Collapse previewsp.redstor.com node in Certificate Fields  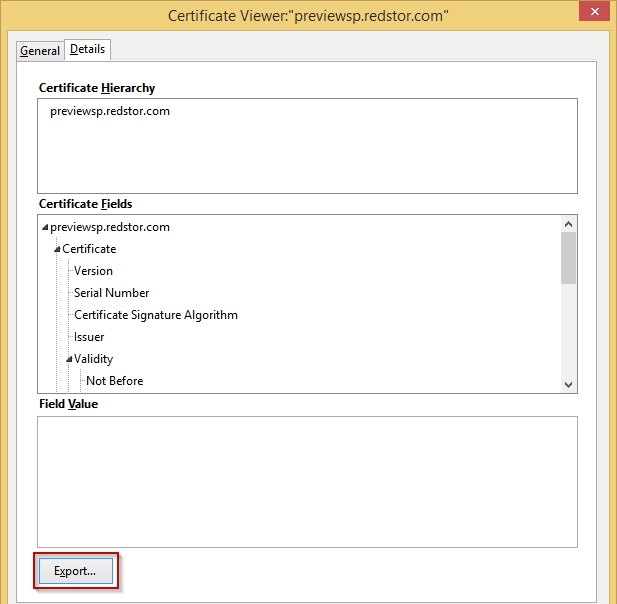pyautogui.click(x=45, y=227)
